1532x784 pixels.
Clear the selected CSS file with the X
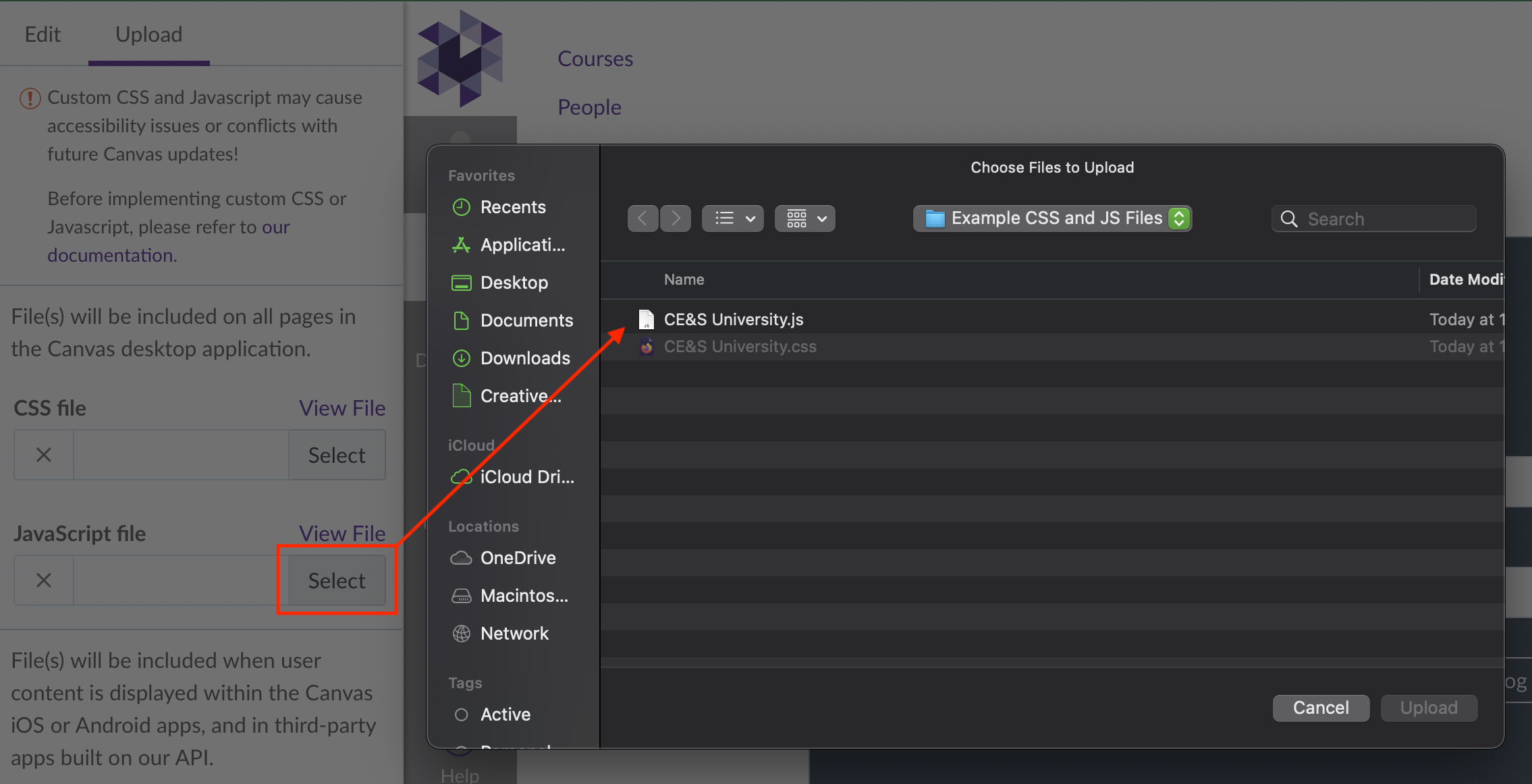[x=43, y=455]
